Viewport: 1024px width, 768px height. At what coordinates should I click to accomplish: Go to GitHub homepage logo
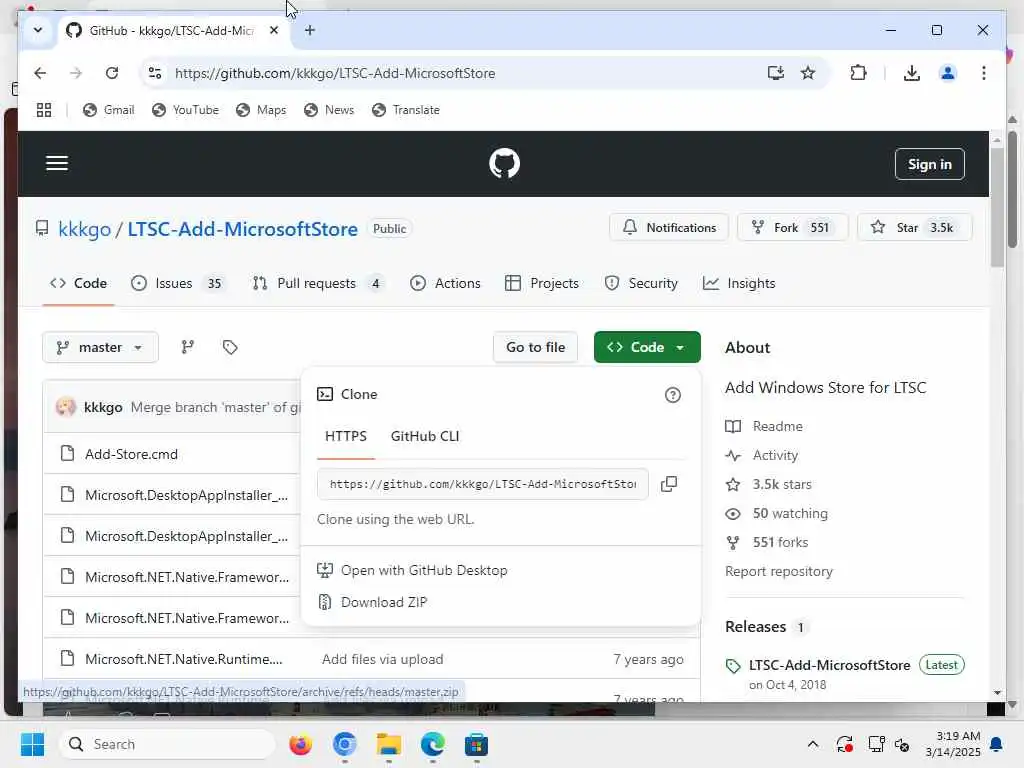point(504,163)
